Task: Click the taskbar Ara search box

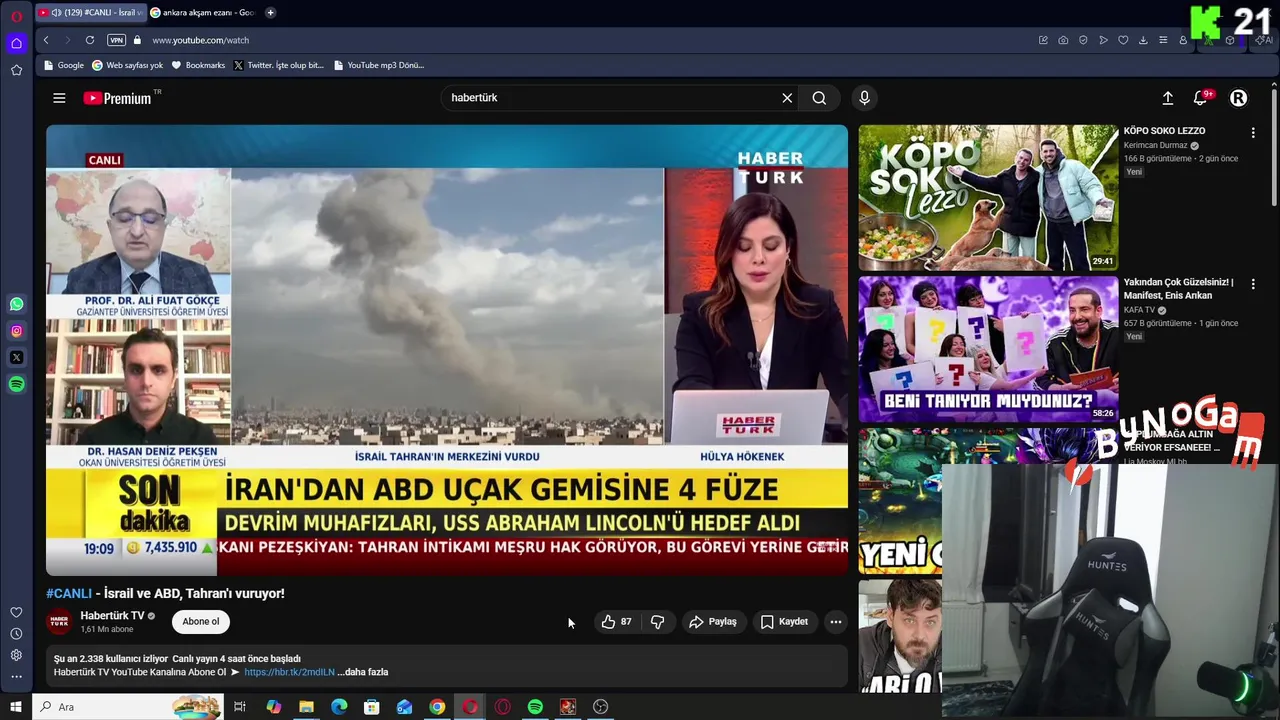Action: pos(127,707)
